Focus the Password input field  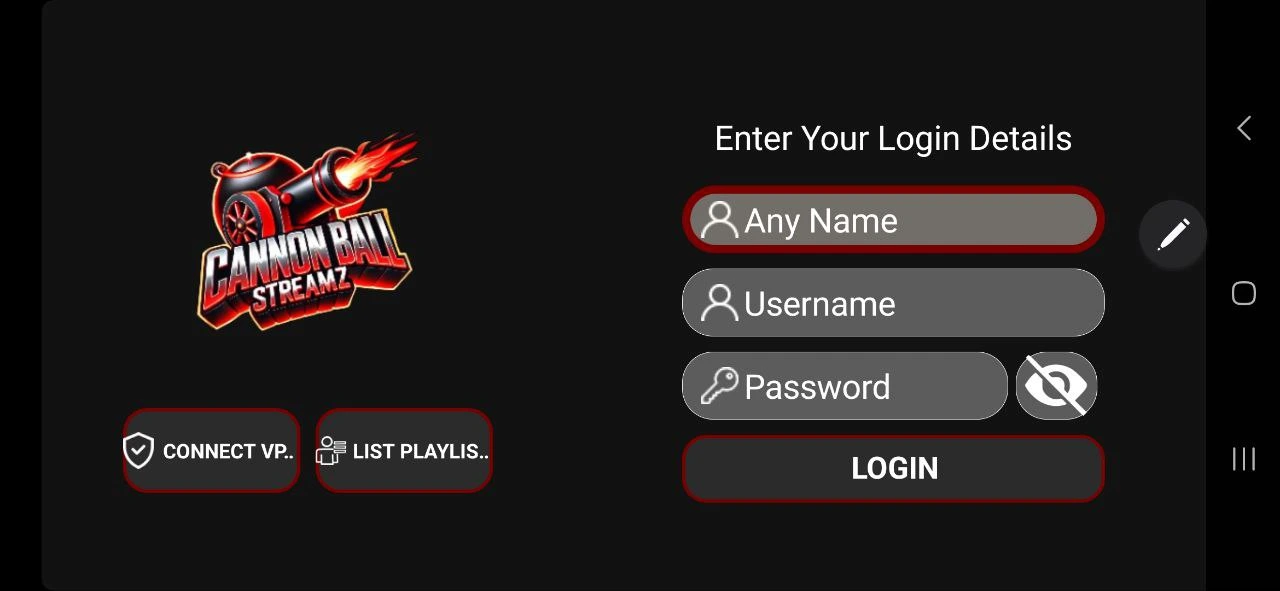(x=845, y=386)
